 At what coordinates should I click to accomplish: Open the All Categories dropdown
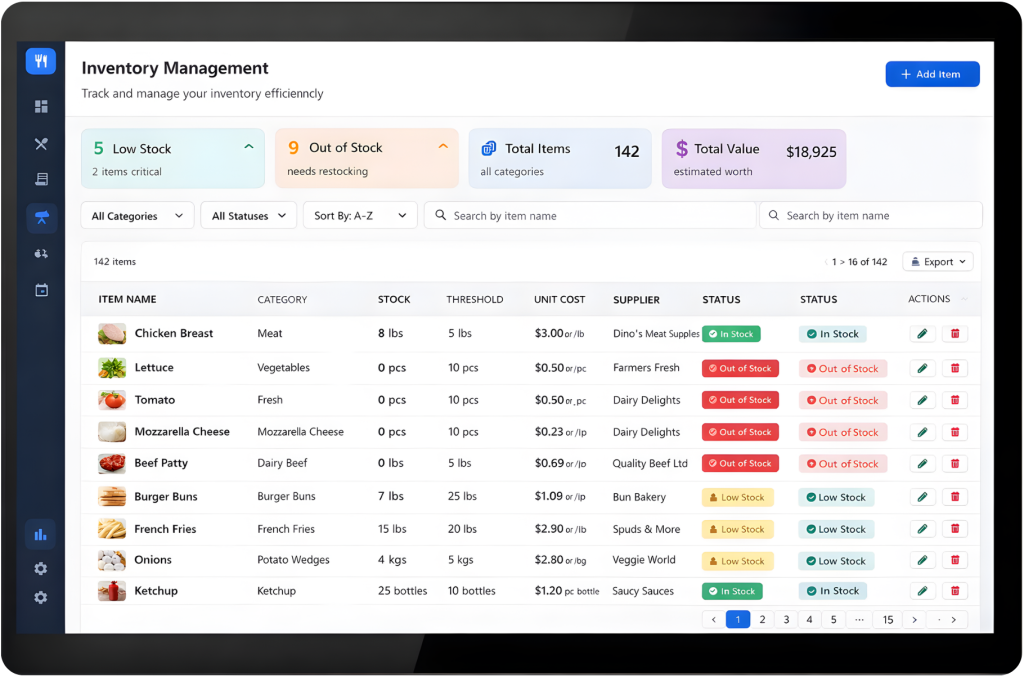pos(138,216)
